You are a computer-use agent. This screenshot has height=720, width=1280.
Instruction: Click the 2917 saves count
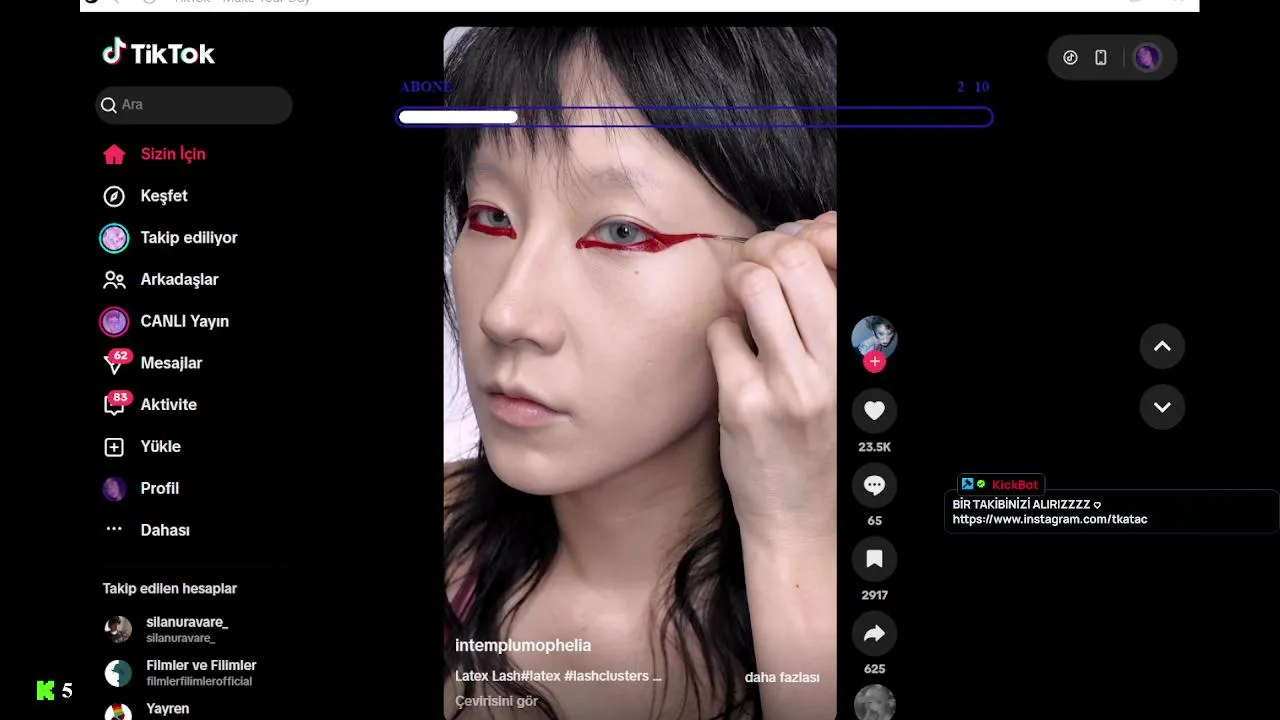(874, 595)
